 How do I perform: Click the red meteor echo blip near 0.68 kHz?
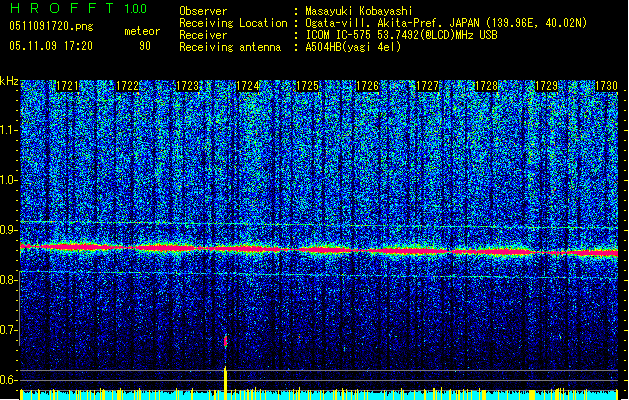pos(225,341)
